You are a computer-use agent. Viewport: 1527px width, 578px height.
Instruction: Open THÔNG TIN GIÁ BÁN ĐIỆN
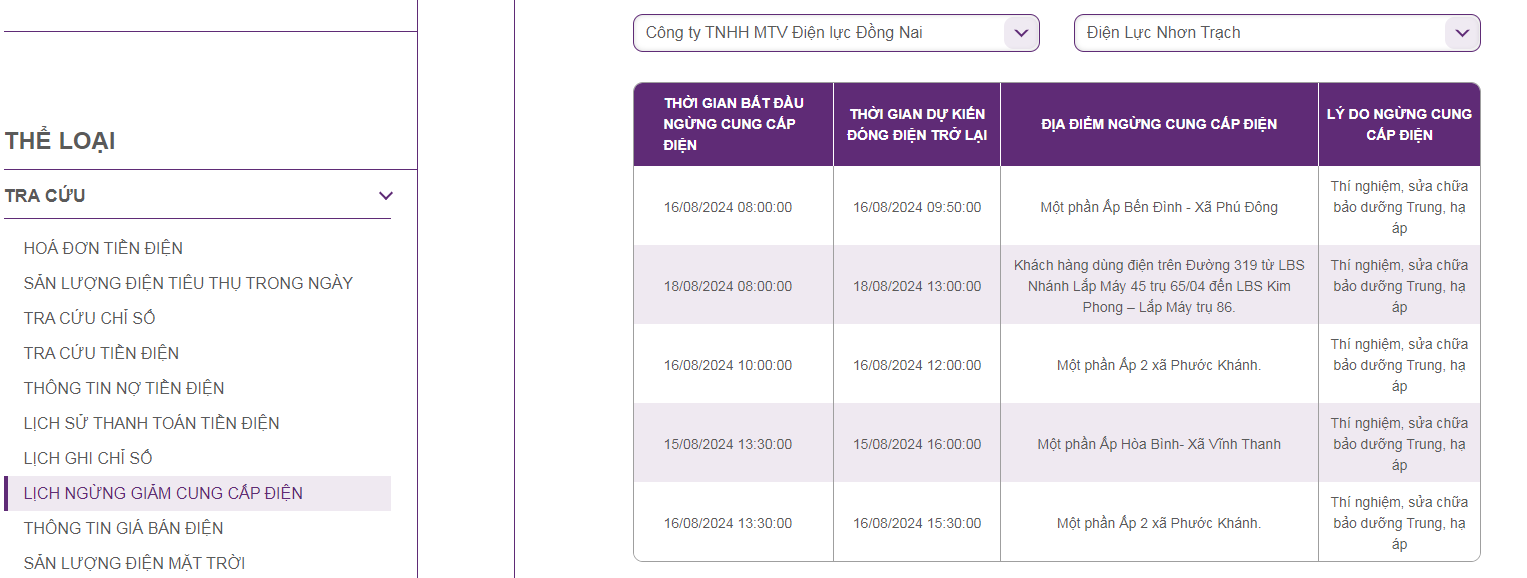point(124,528)
